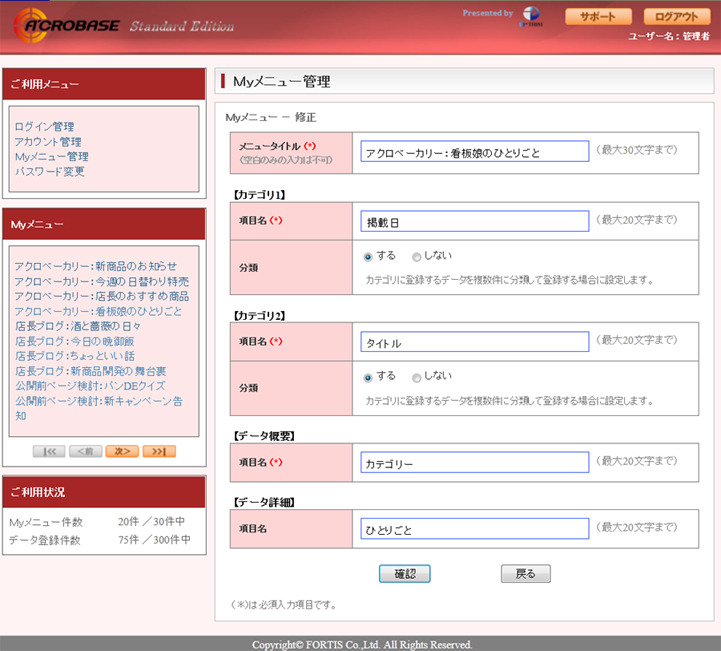Viewport: 721px width, 651px height.
Task: Select しない radio under カテゴリ1 分類
Action: tap(417, 257)
